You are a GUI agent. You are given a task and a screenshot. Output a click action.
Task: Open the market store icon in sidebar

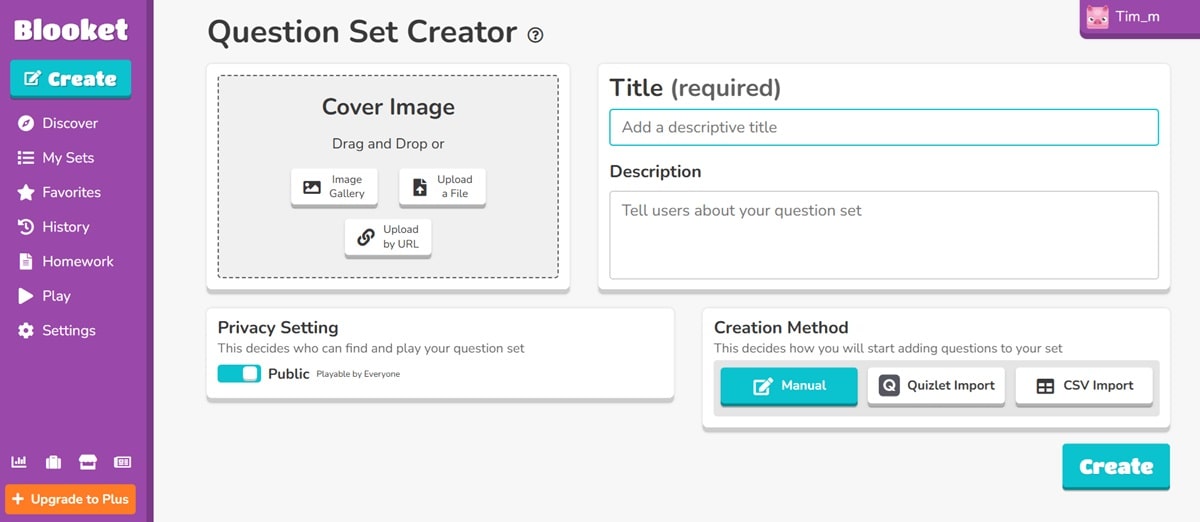click(x=88, y=462)
